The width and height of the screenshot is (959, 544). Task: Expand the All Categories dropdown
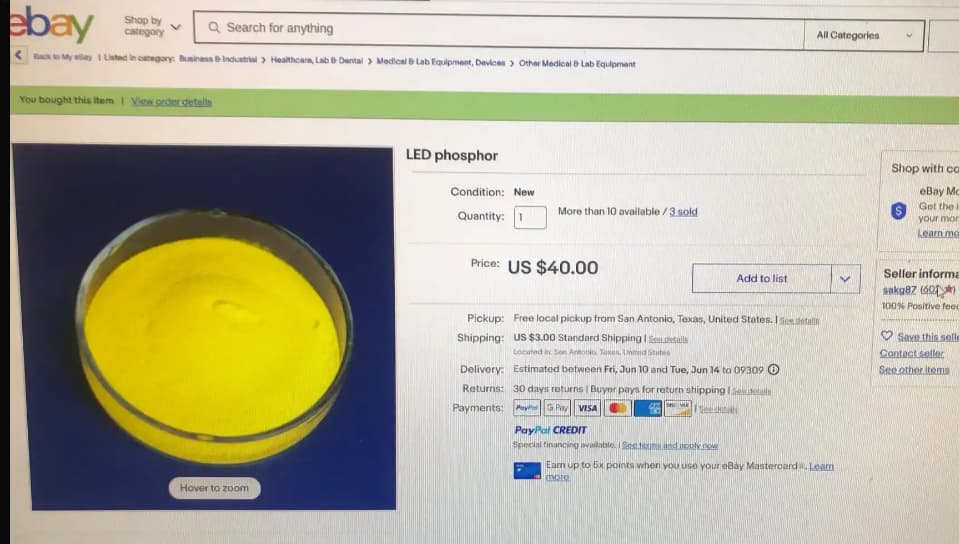coord(864,35)
